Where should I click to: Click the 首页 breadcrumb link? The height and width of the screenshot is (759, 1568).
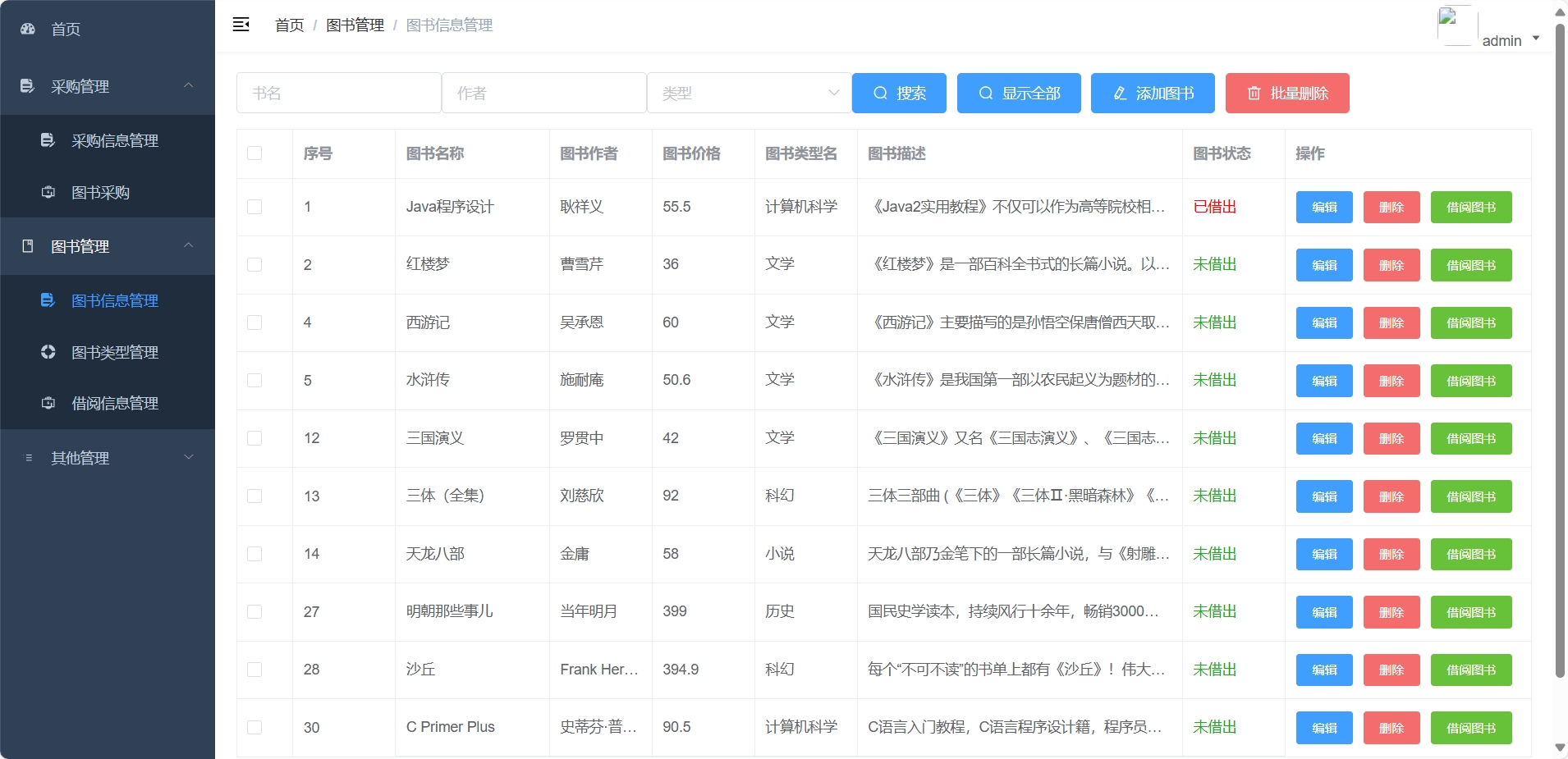point(289,25)
